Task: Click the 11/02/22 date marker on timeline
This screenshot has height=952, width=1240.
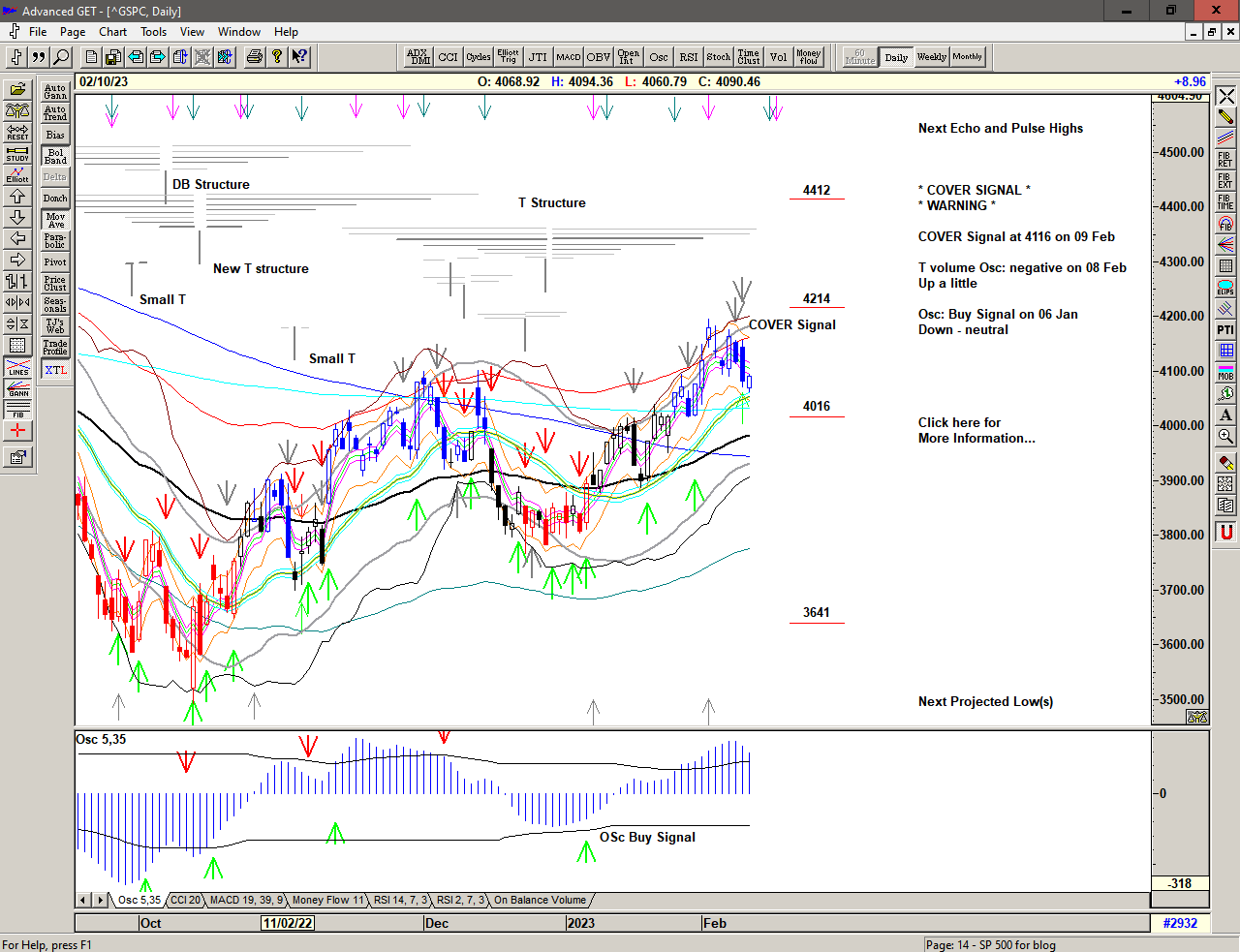Action: (288, 923)
